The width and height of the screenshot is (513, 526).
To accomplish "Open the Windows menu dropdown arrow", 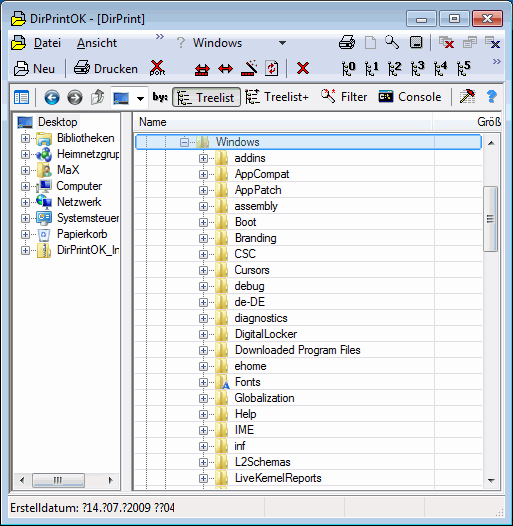I will [x=283, y=43].
